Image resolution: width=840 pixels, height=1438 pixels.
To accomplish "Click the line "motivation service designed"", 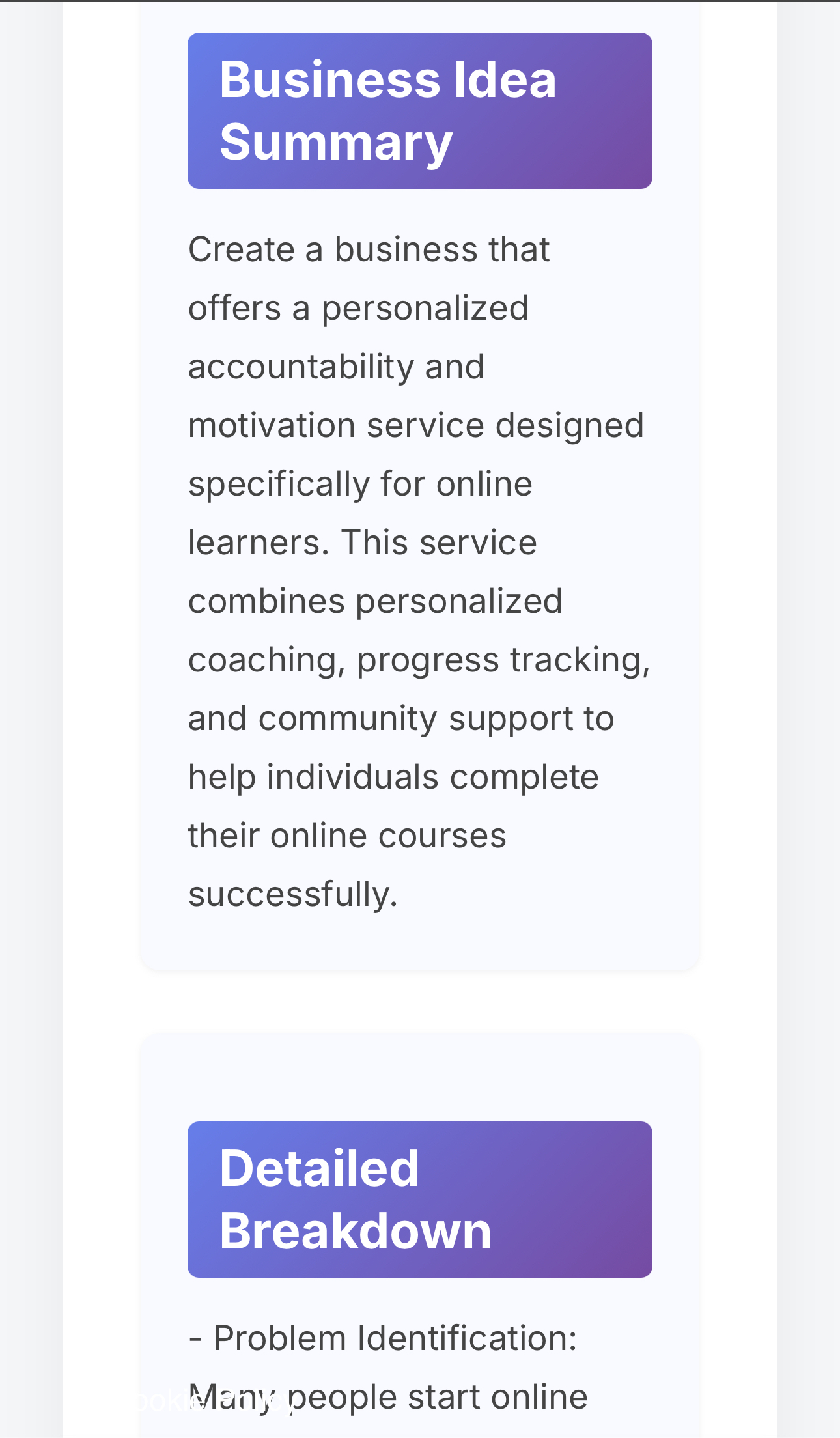I will tap(416, 425).
